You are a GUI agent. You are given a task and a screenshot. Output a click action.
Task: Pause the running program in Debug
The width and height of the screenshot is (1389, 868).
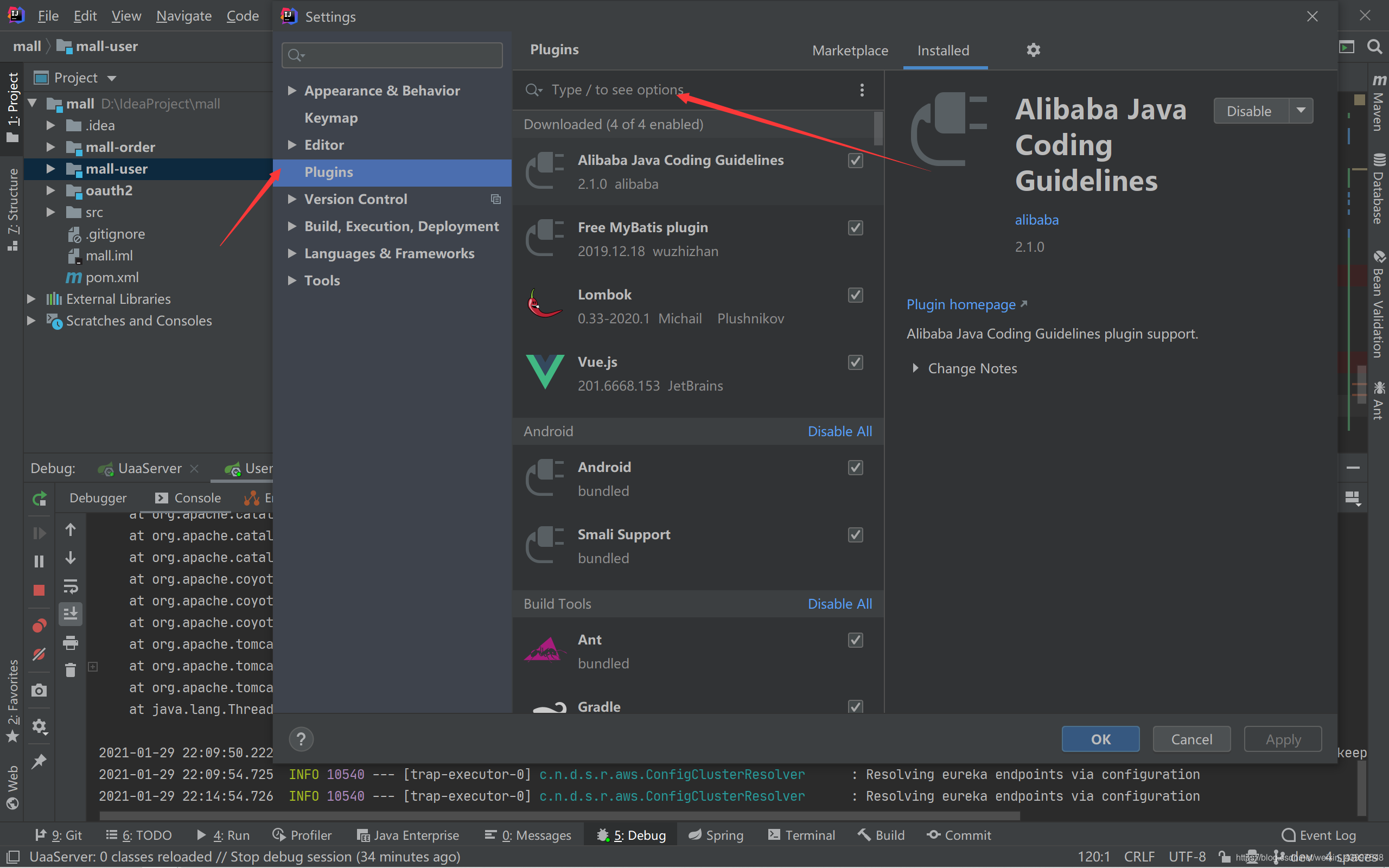pyautogui.click(x=39, y=561)
